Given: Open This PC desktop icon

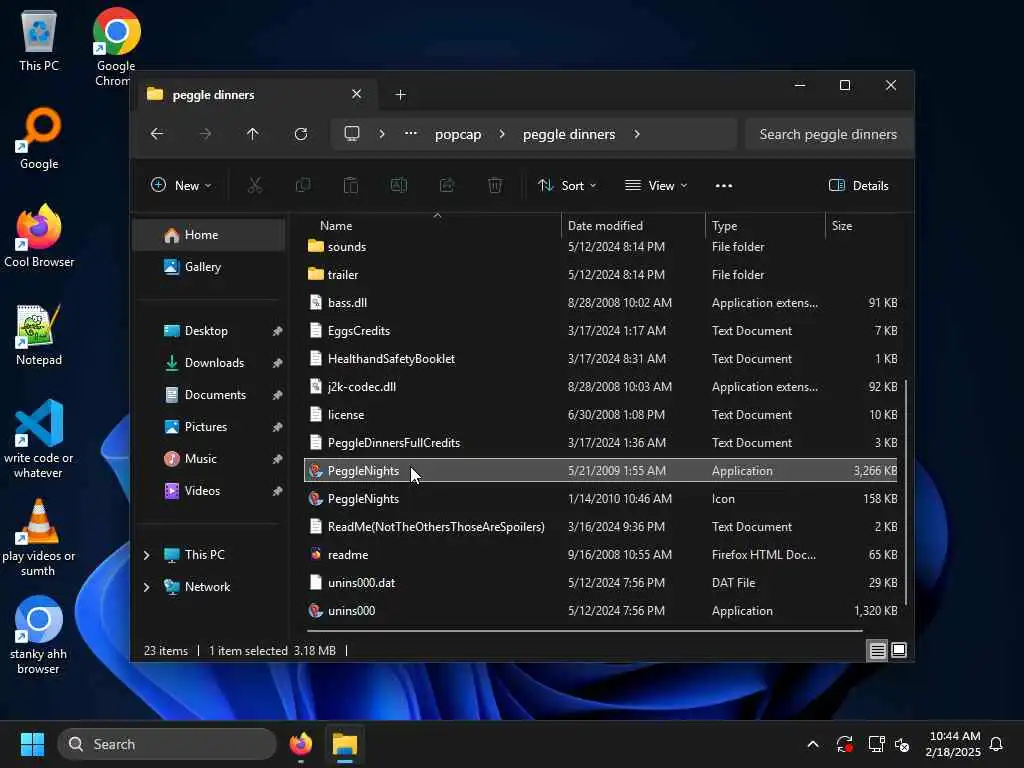Looking at the screenshot, I should click(x=39, y=40).
